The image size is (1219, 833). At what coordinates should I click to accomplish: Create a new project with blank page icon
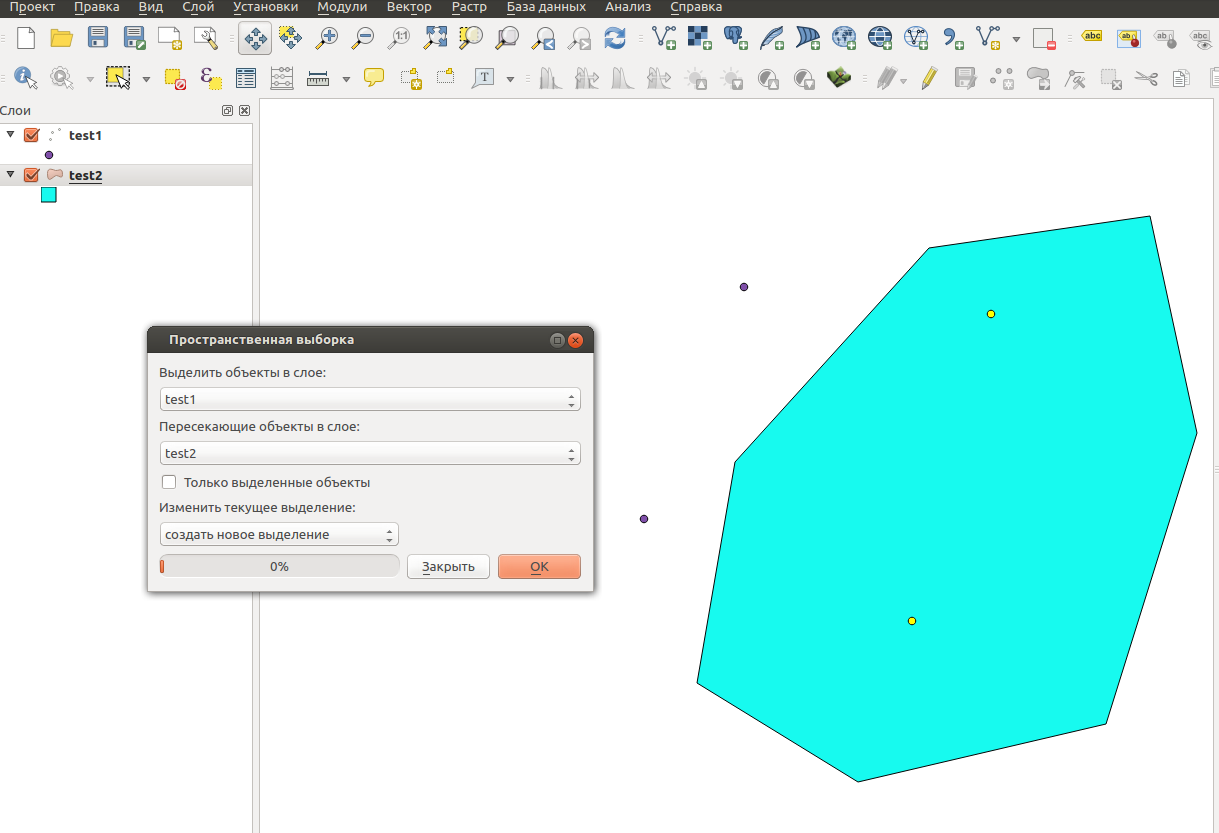point(26,39)
